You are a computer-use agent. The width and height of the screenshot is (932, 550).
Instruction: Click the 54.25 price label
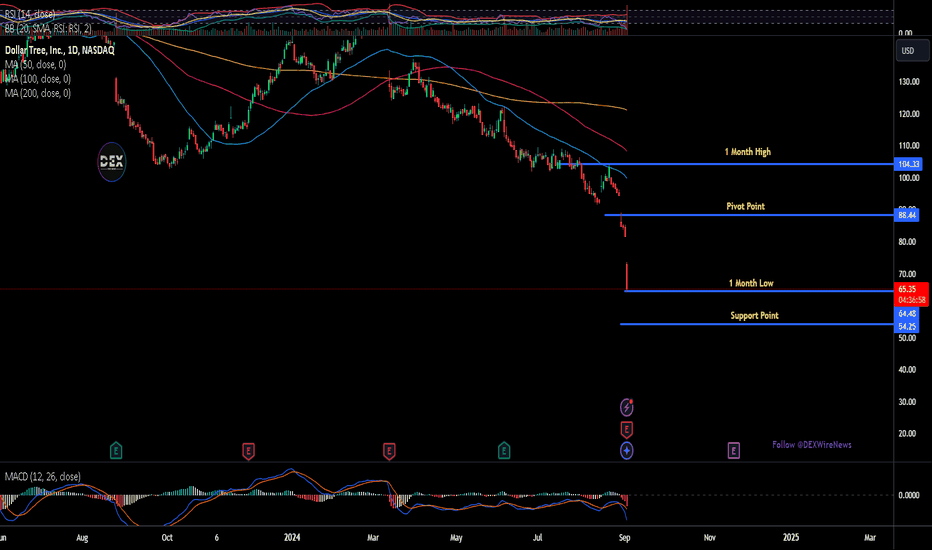tap(907, 326)
